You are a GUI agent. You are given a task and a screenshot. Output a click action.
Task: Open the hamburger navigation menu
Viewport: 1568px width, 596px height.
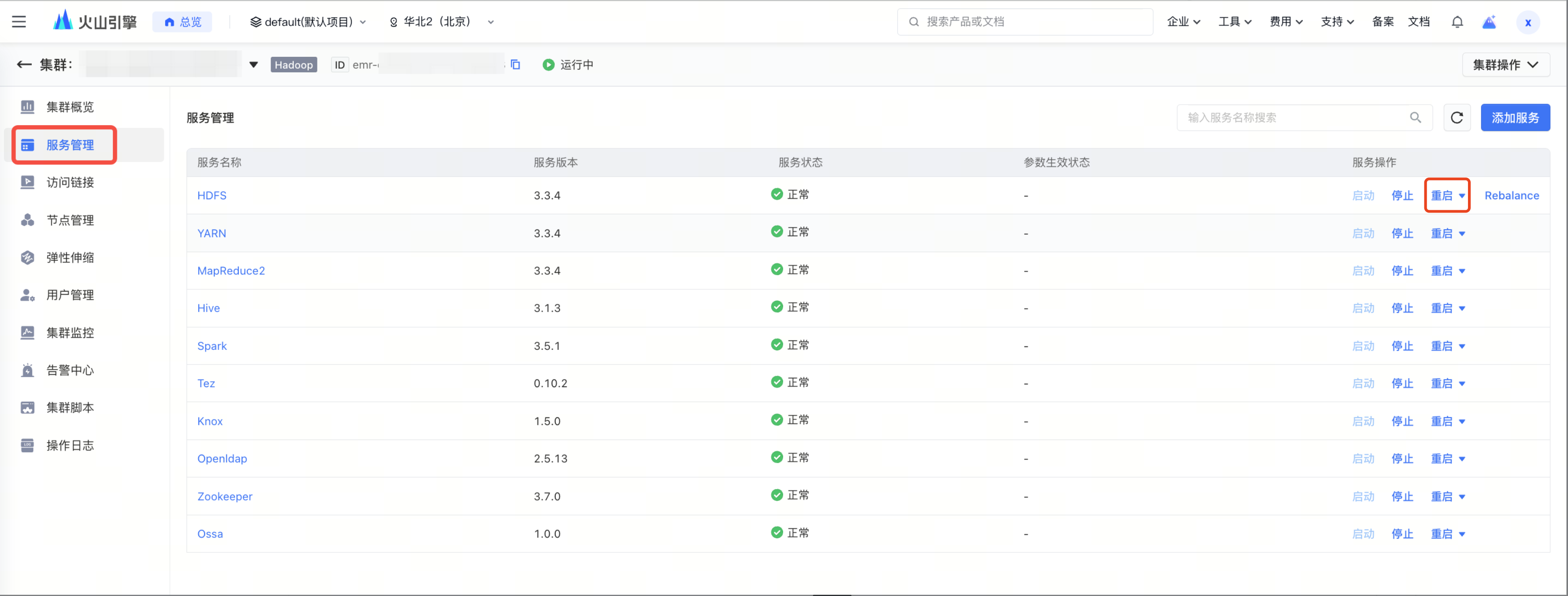click(19, 22)
